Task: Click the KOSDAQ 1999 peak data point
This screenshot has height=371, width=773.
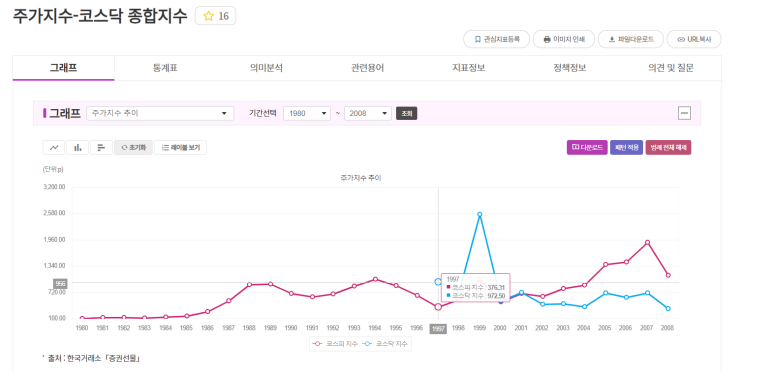Action: pos(479,214)
